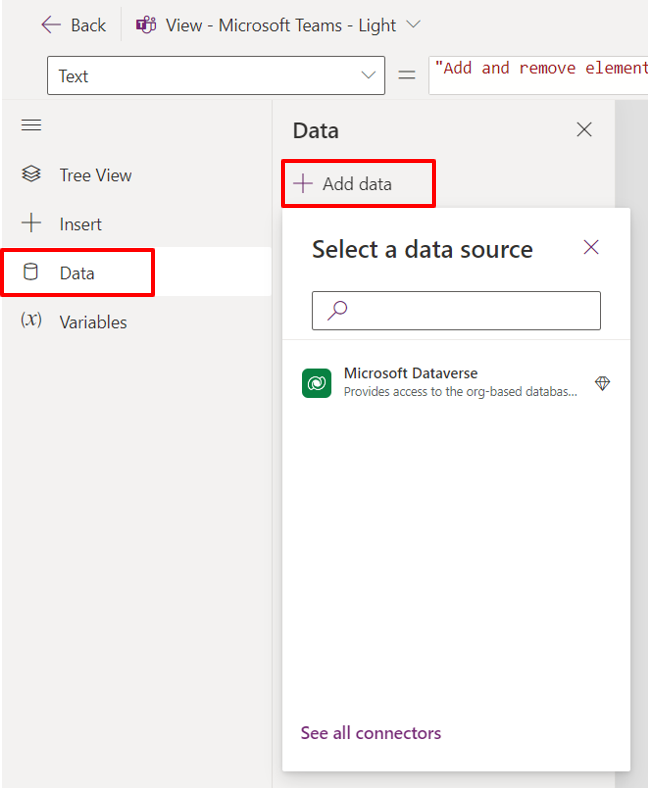Click the Add data button
Image resolution: width=648 pixels, height=788 pixels.
pos(358,184)
